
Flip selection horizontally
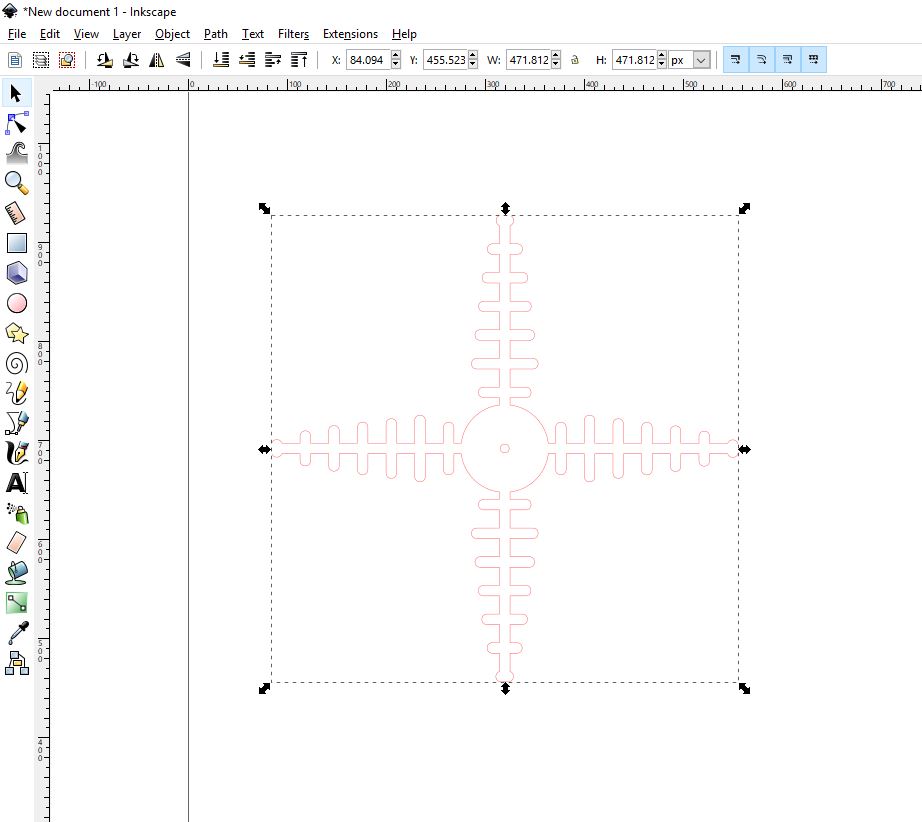(x=157, y=59)
